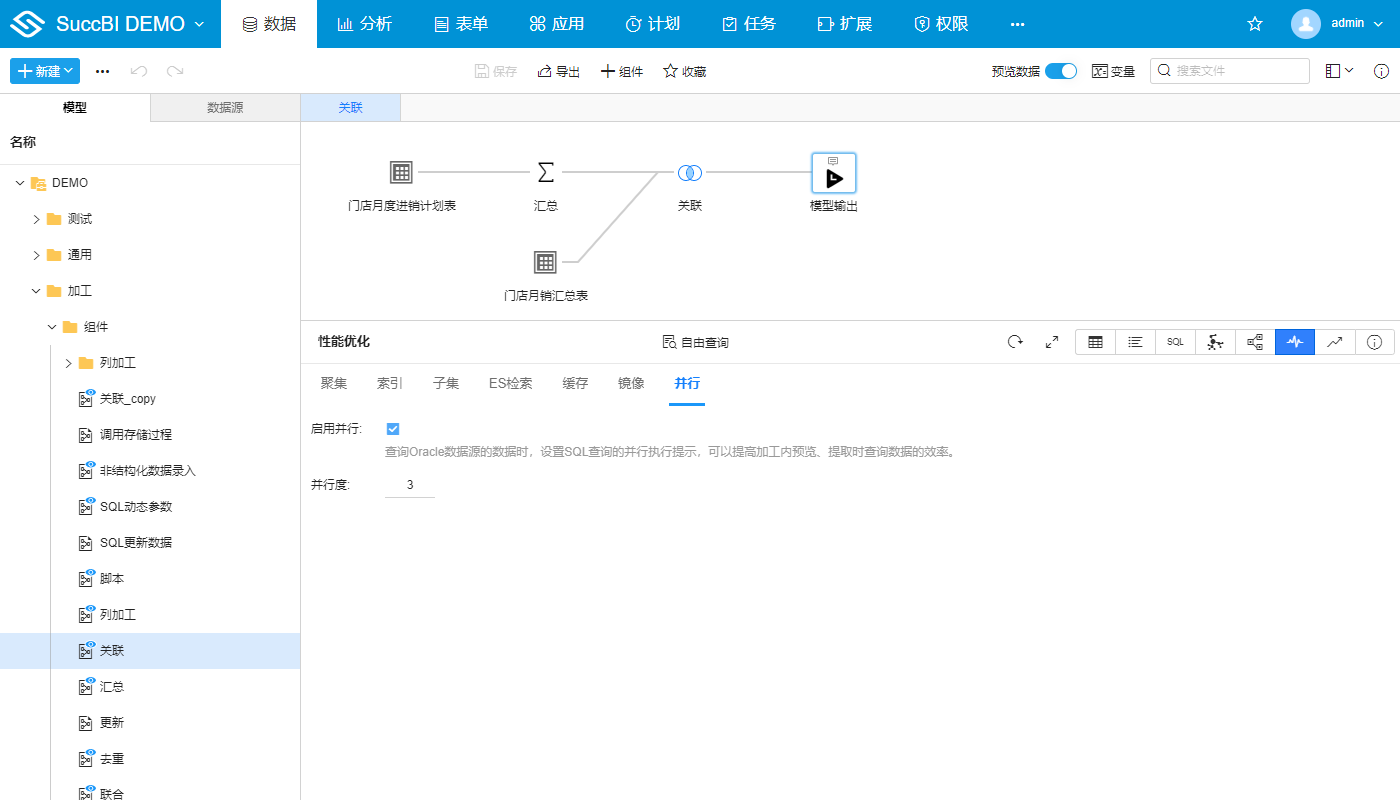This screenshot has height=800, width=1400.
Task: Open the trend line chart icon
Action: (x=1335, y=342)
